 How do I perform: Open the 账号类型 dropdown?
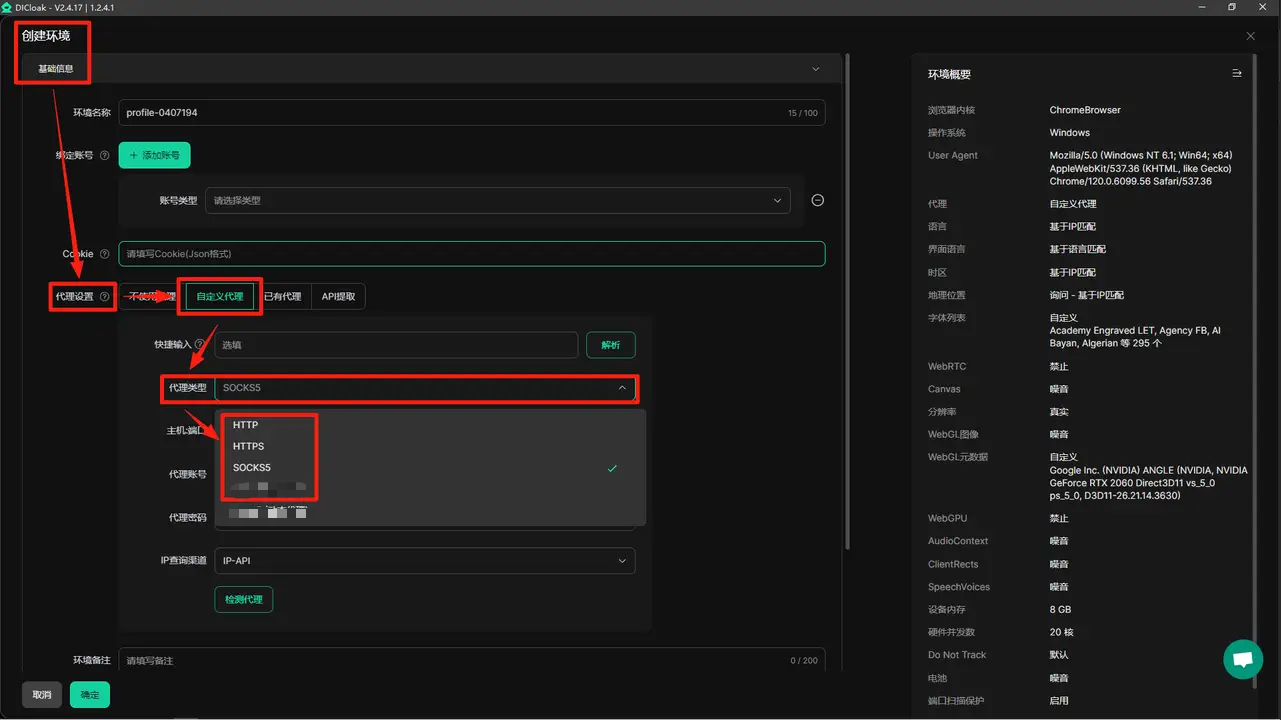(x=497, y=200)
